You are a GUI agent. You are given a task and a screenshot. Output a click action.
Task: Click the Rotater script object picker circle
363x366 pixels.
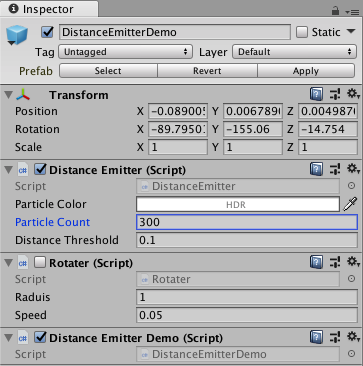point(351,279)
